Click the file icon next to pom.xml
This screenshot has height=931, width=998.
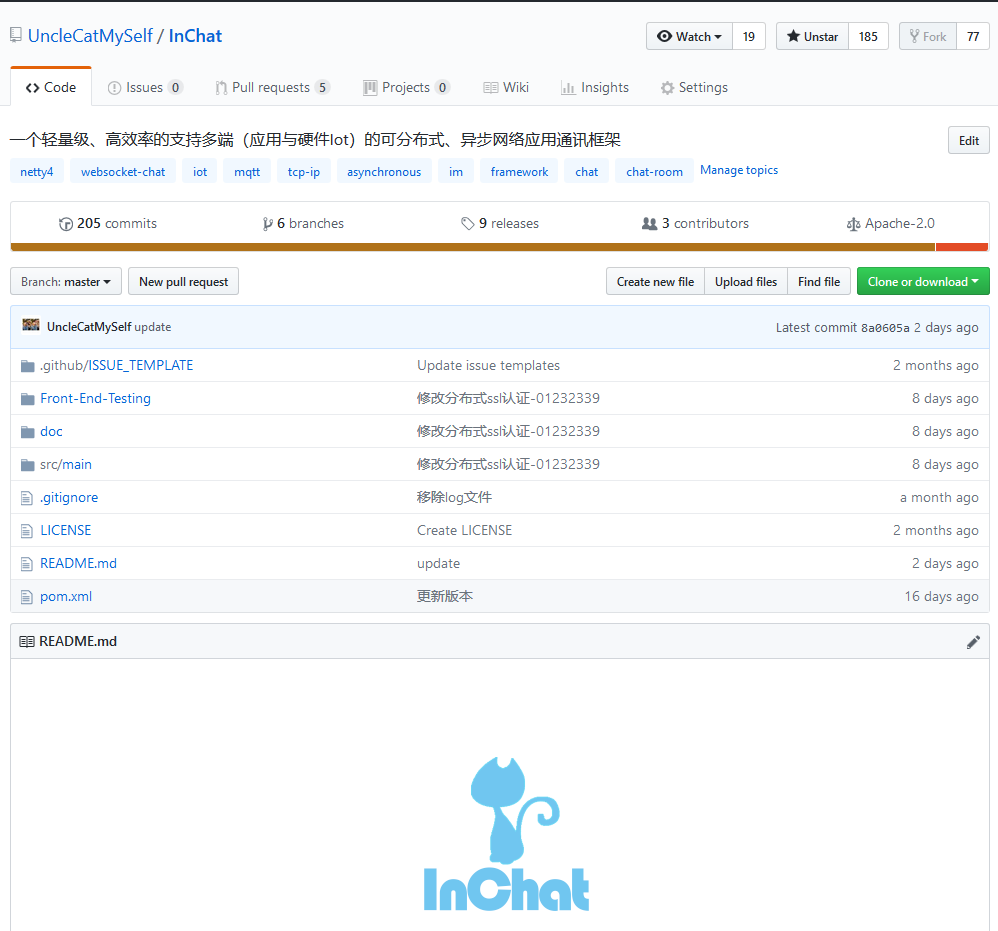(27, 597)
